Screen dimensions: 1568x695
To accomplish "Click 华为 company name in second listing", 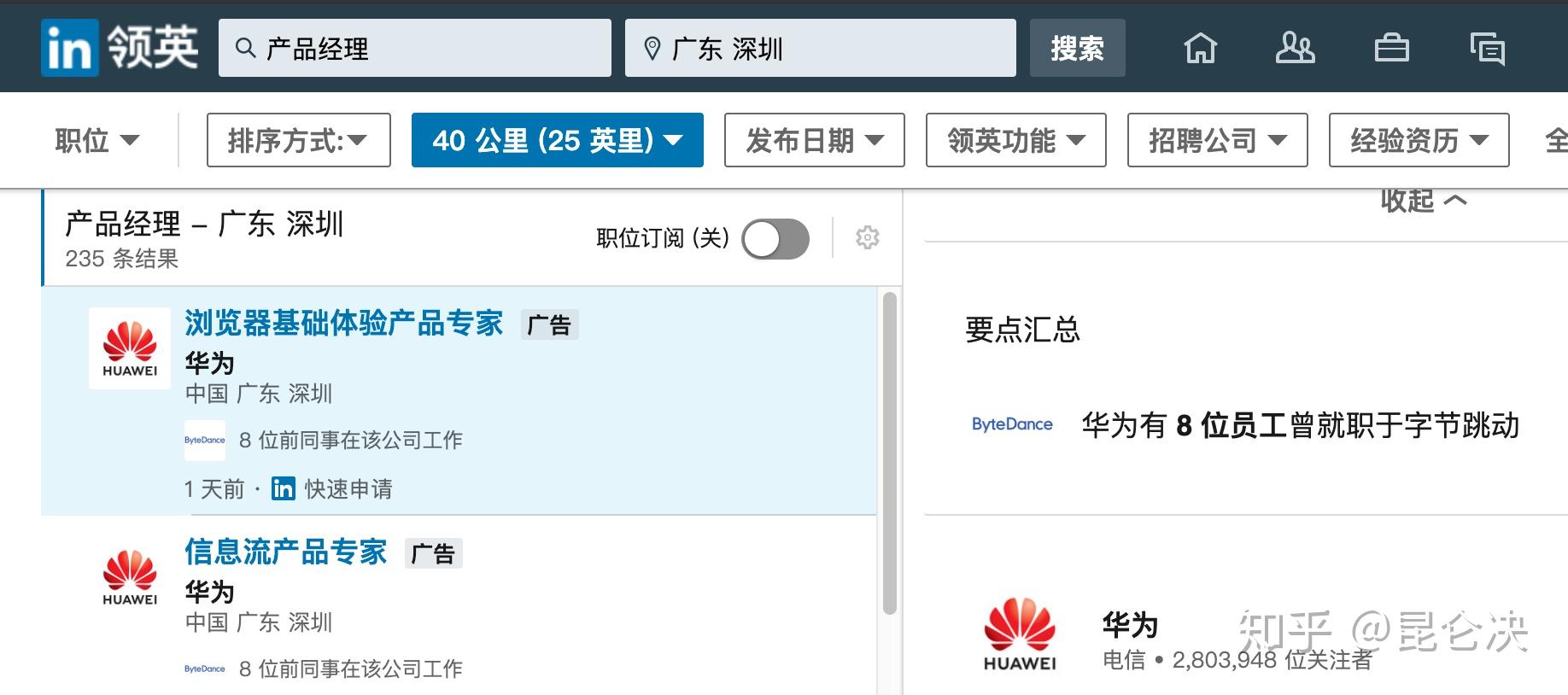I will [x=209, y=592].
